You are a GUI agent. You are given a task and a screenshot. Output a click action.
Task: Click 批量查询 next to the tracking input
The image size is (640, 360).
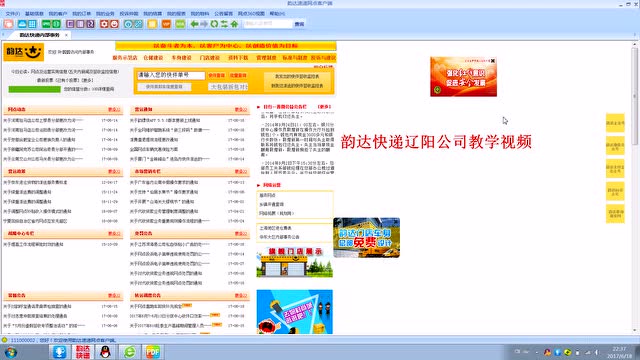(x=238, y=76)
